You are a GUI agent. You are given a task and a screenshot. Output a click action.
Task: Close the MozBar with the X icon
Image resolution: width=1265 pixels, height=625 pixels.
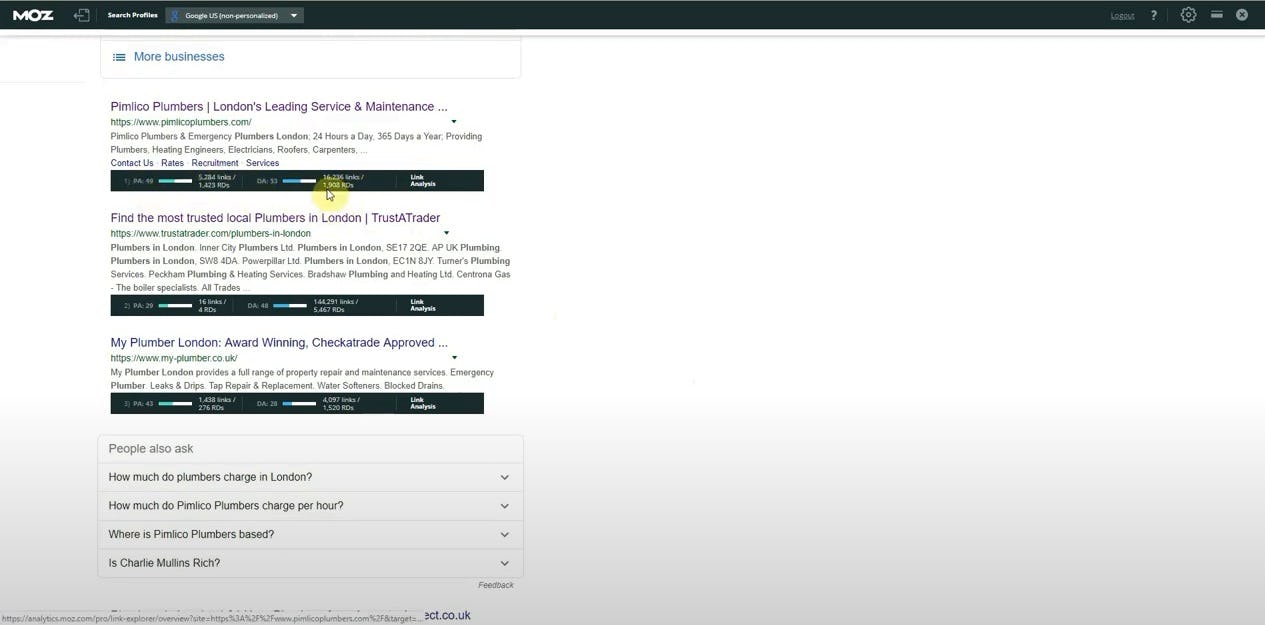pos(1241,14)
